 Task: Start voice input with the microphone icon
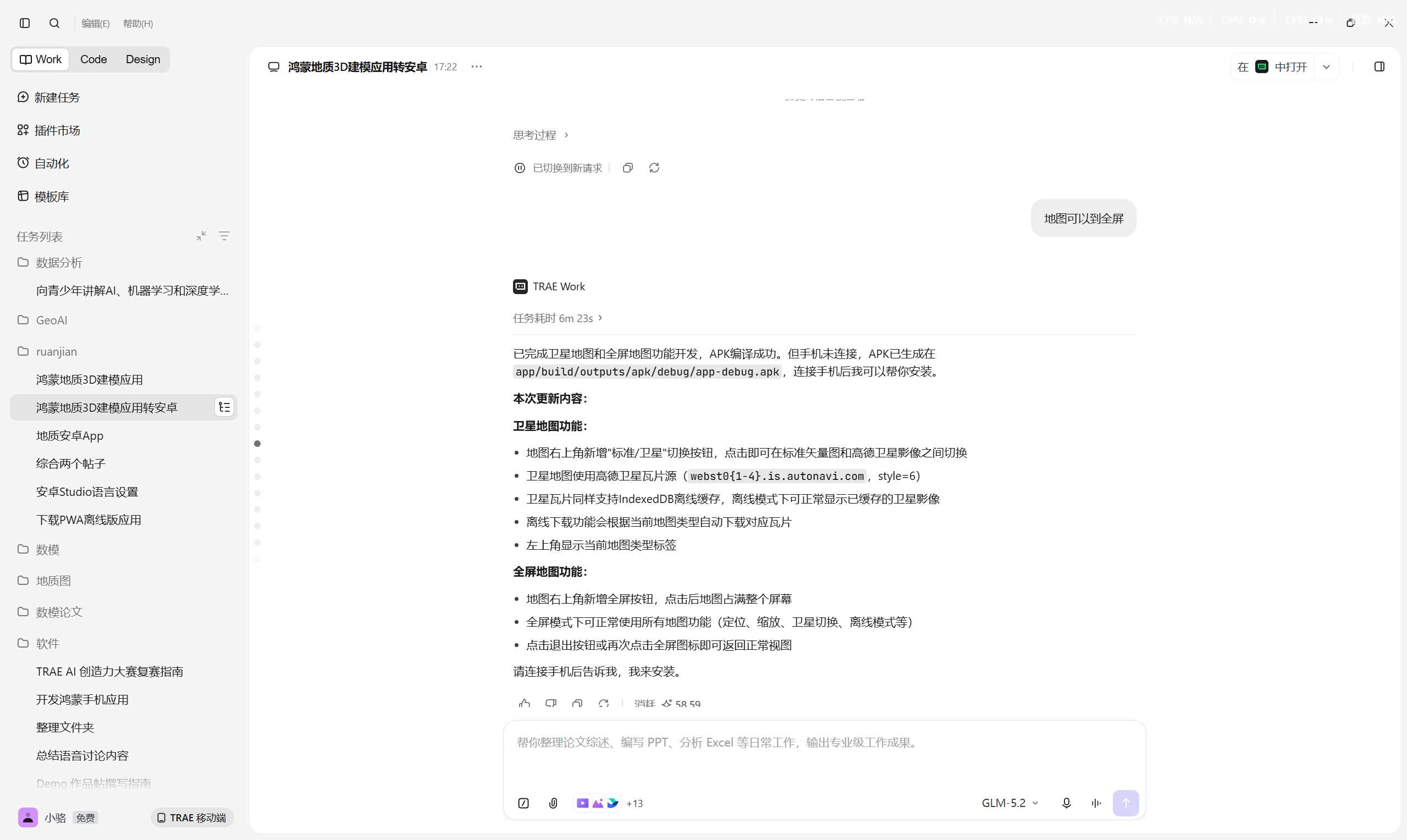pos(1066,803)
